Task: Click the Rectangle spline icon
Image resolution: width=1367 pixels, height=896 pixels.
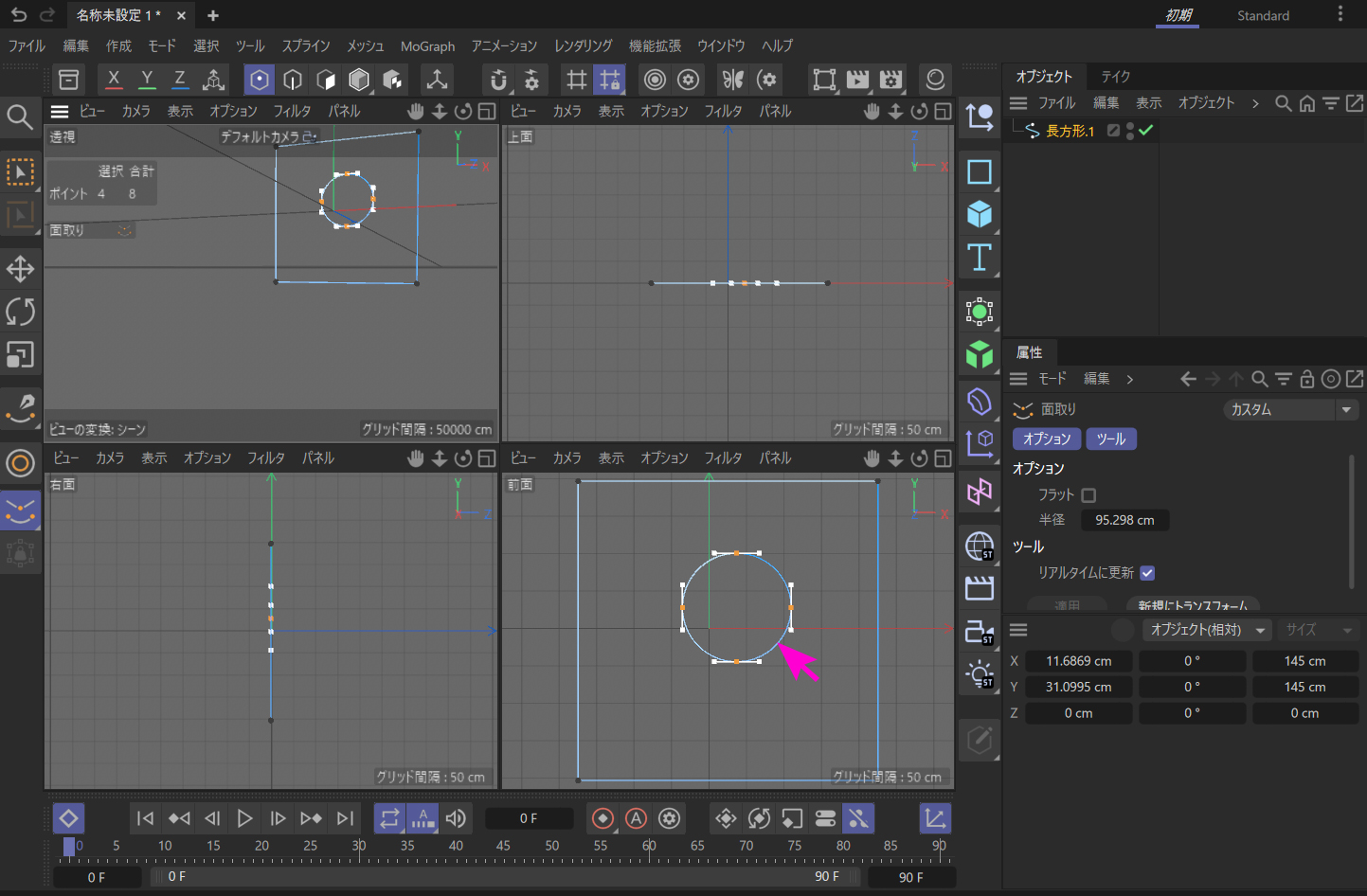Action: pos(979,171)
